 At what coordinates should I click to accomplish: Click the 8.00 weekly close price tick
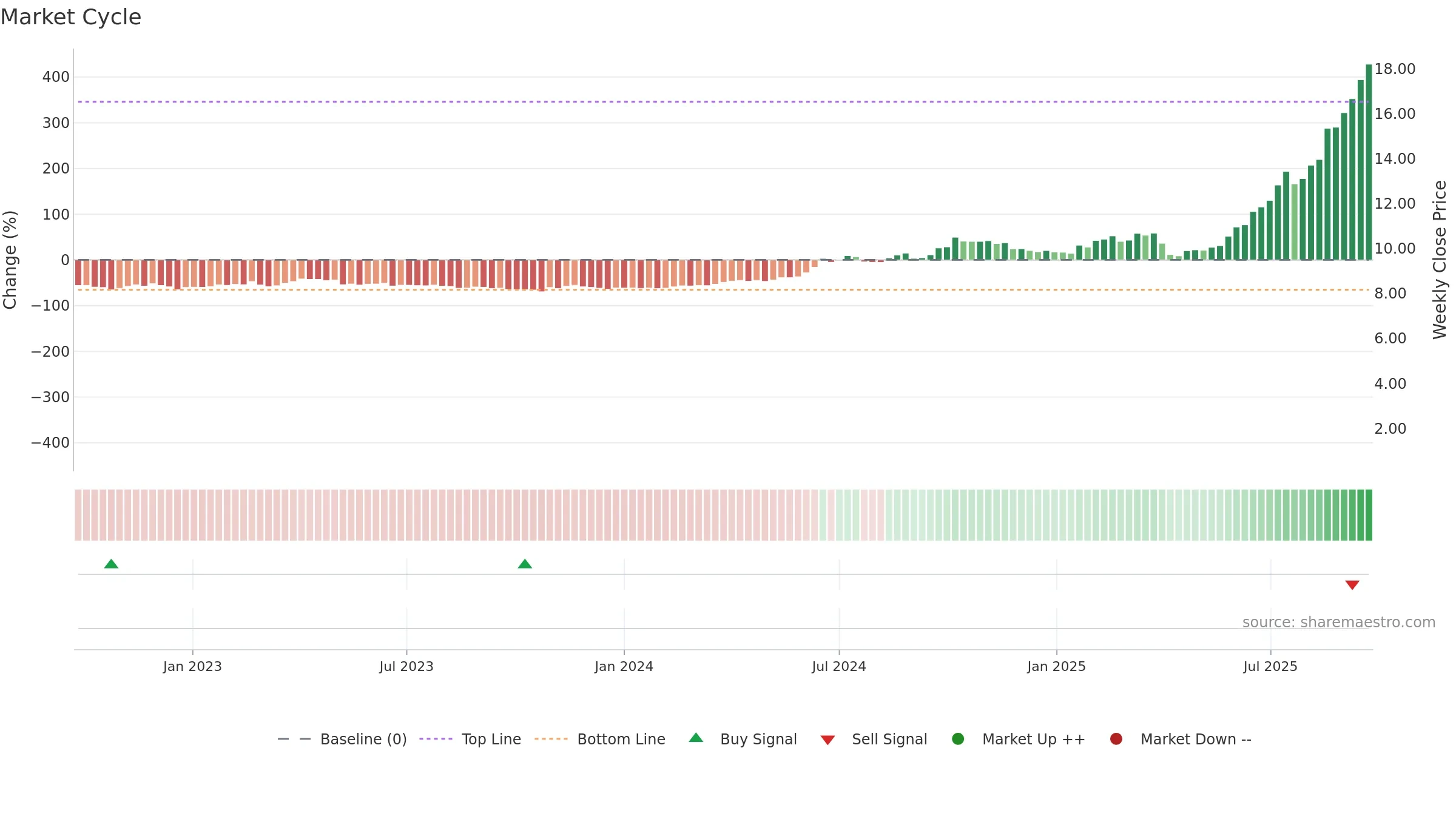(x=1390, y=294)
